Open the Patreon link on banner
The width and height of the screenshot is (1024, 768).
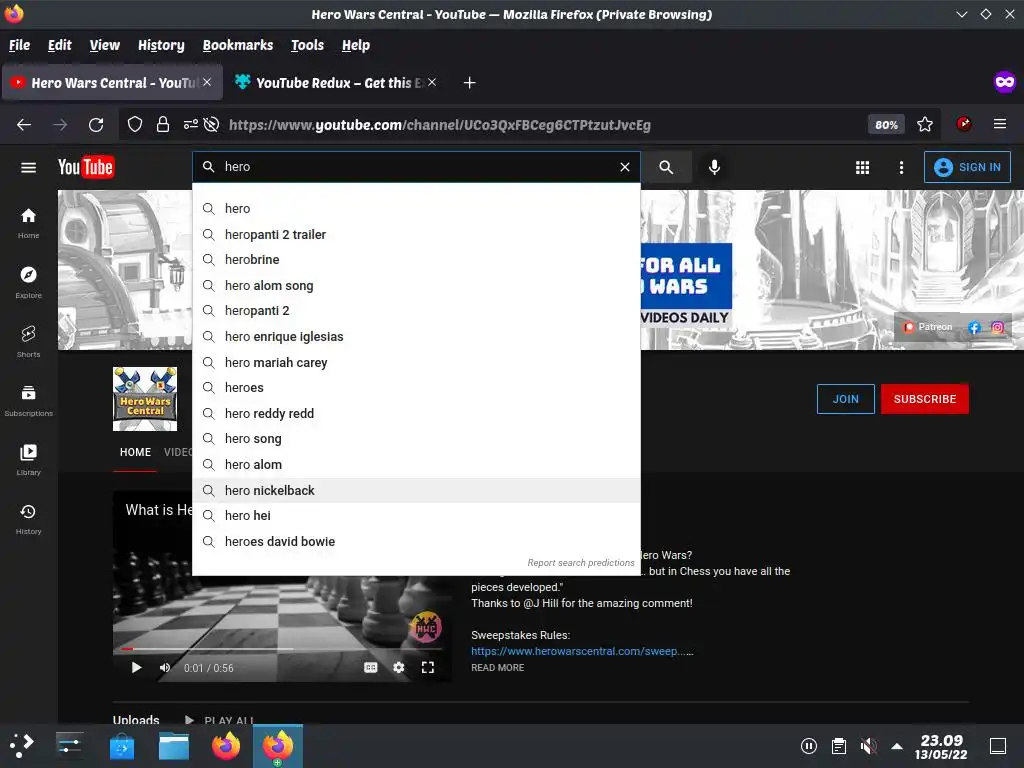coord(928,327)
